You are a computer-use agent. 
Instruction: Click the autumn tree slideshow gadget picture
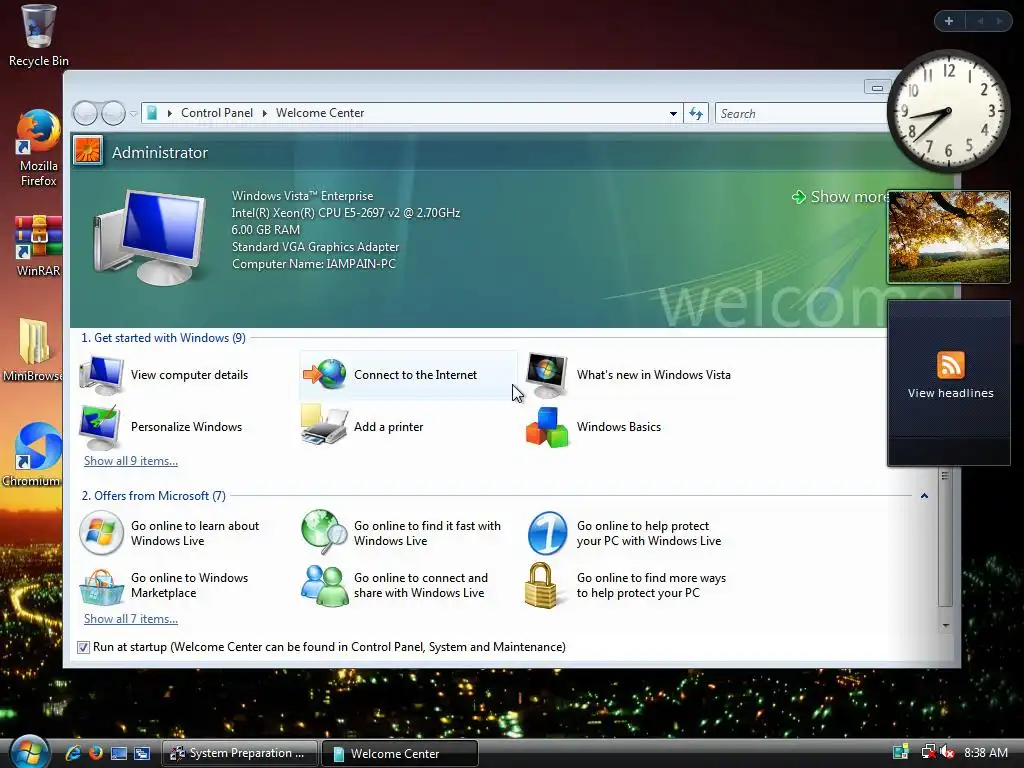click(948, 237)
